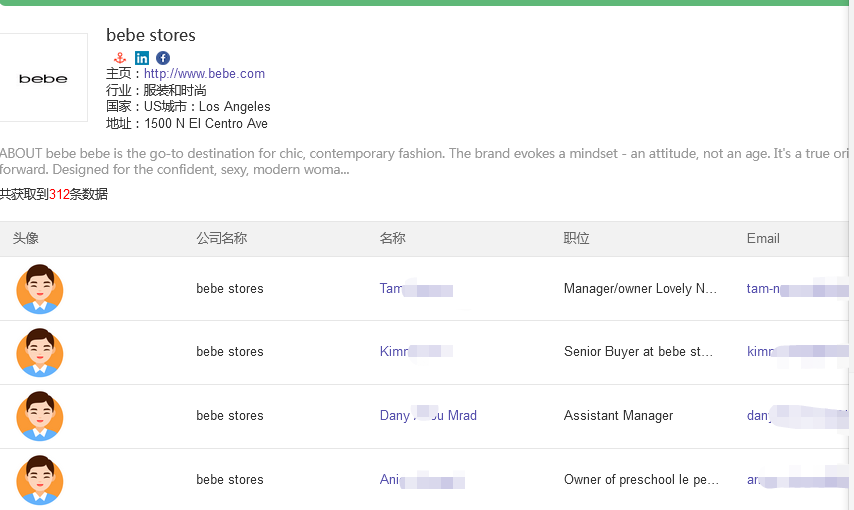The width and height of the screenshot is (854, 510).
Task: Click the red anchor icon
Action: click(120, 58)
